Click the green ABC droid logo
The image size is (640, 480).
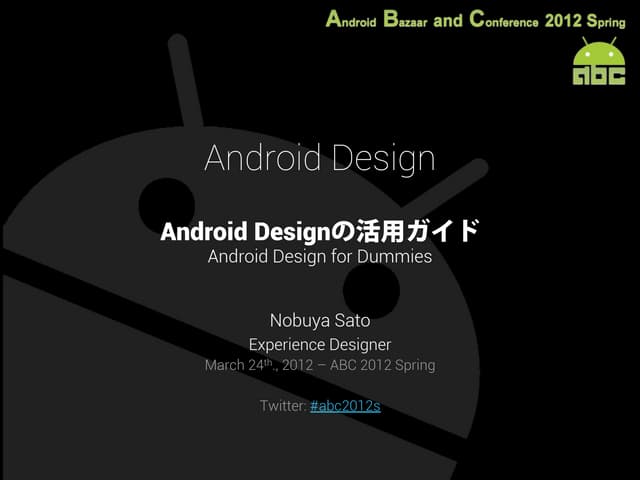(598, 61)
